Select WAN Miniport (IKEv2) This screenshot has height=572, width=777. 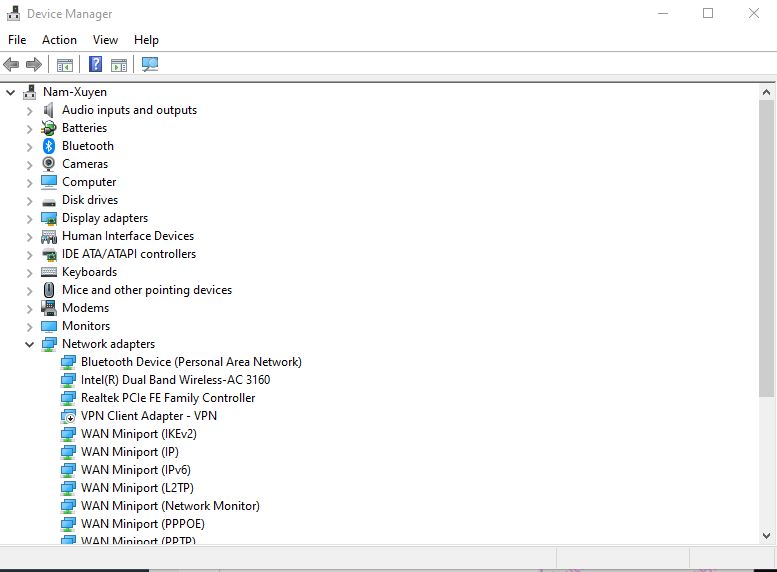pyautogui.click(x=139, y=434)
